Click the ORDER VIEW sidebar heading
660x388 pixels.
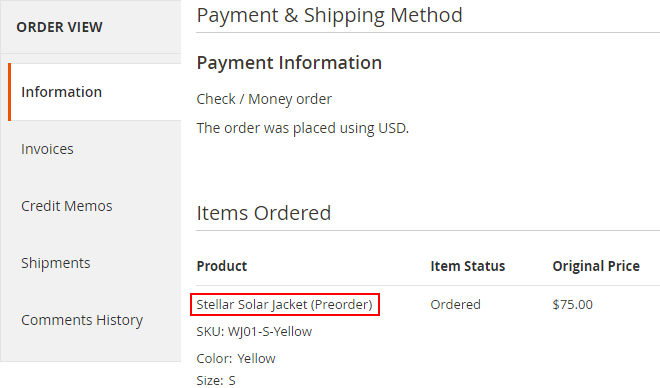[59, 27]
